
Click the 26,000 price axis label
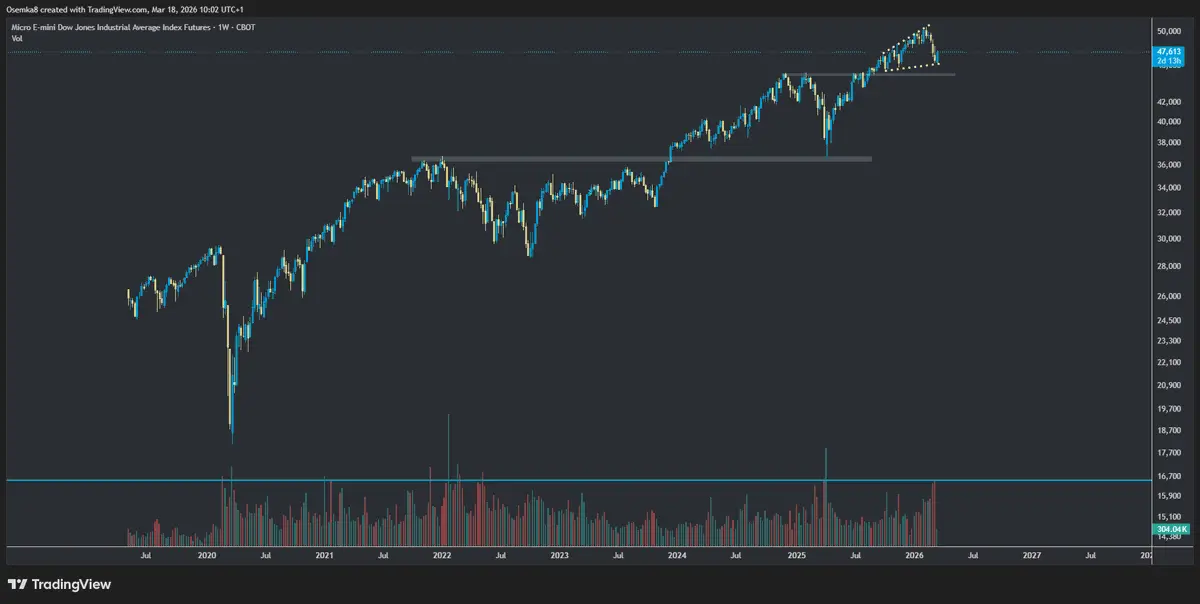pos(1168,296)
